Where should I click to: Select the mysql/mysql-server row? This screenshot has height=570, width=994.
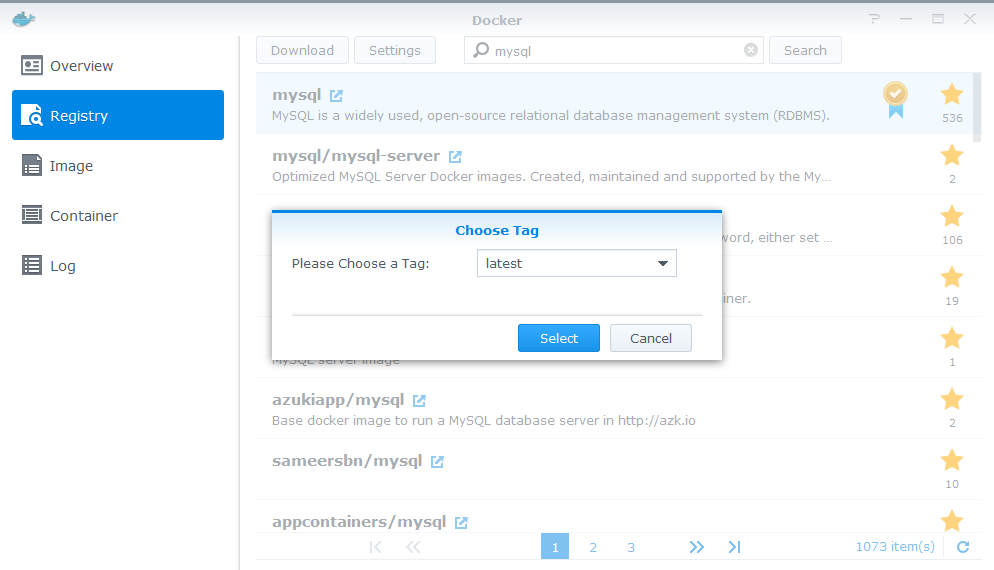615,164
